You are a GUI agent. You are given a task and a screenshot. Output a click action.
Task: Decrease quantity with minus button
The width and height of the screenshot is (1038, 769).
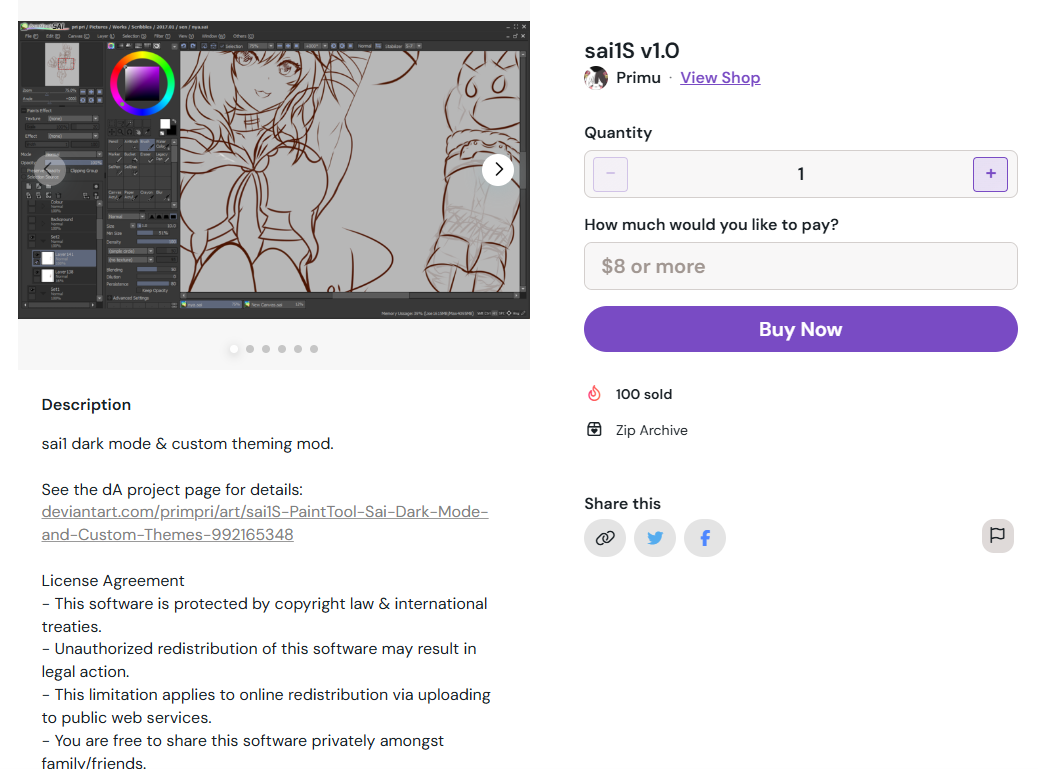click(x=610, y=174)
